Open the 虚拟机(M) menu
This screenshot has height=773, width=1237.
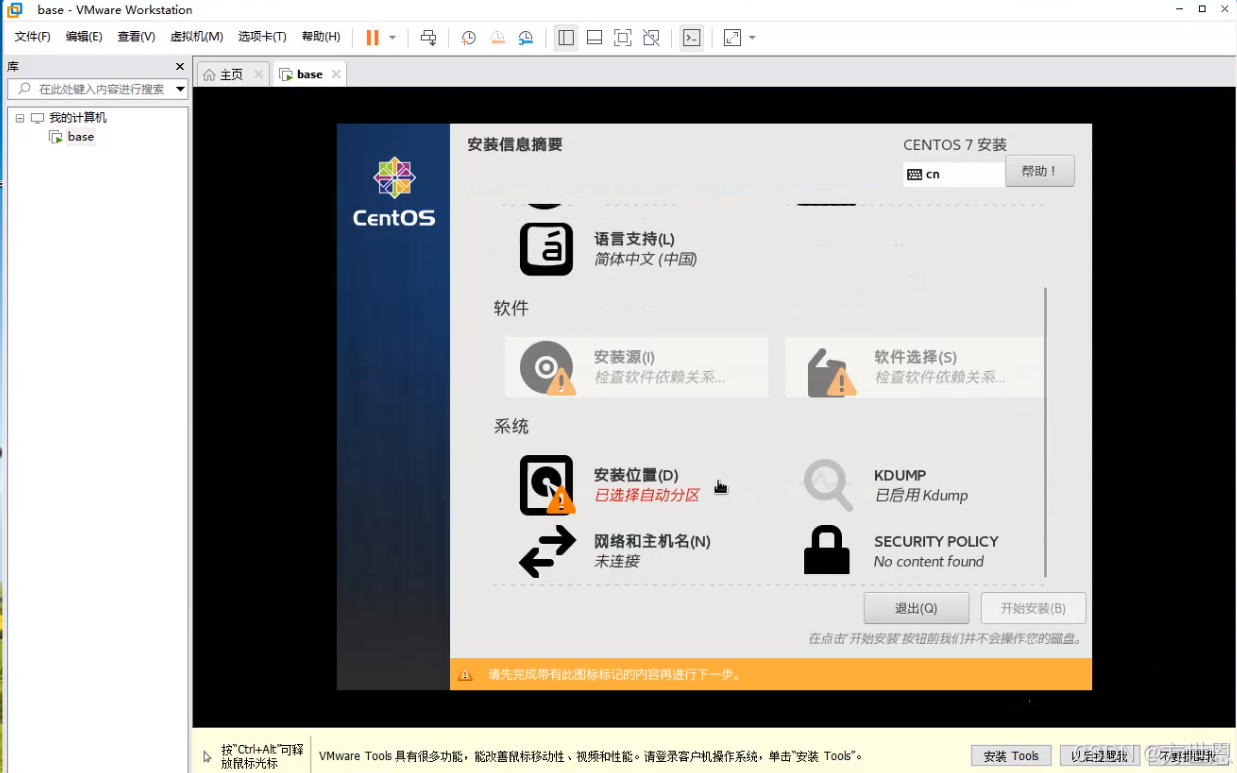coord(196,37)
